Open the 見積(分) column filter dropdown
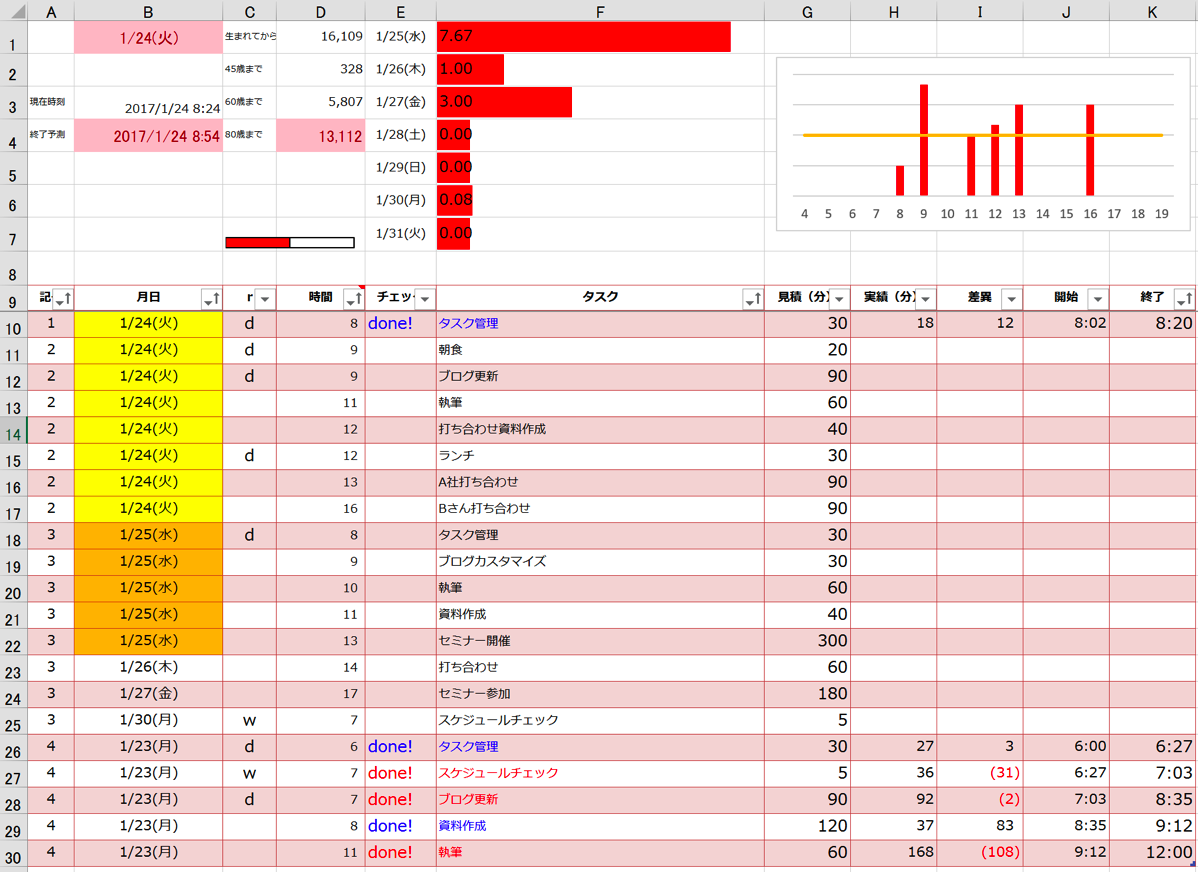This screenshot has width=1198, height=872. [x=839, y=299]
